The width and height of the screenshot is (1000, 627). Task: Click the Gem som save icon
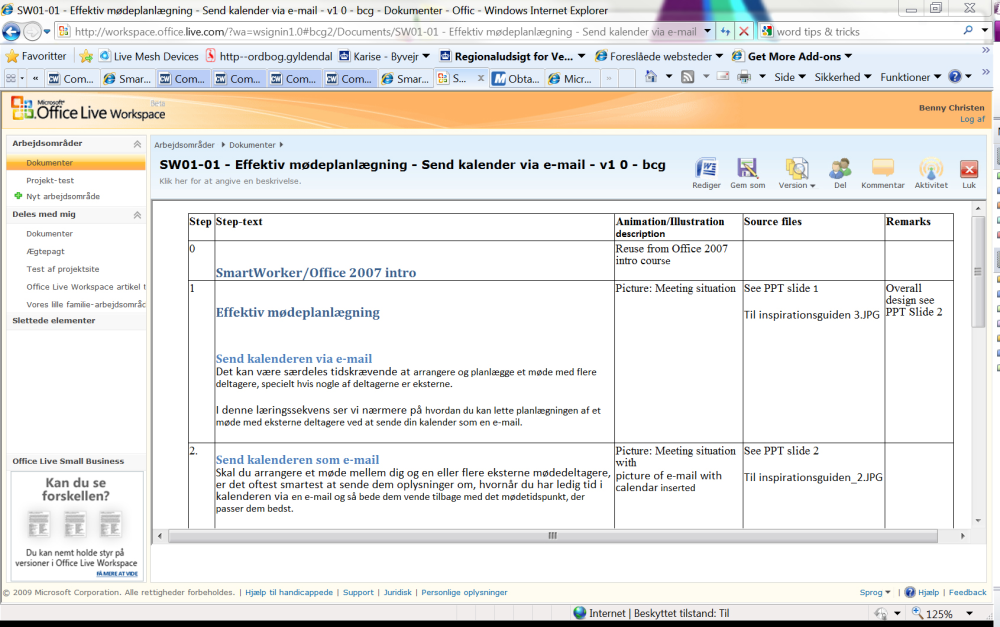click(x=747, y=169)
